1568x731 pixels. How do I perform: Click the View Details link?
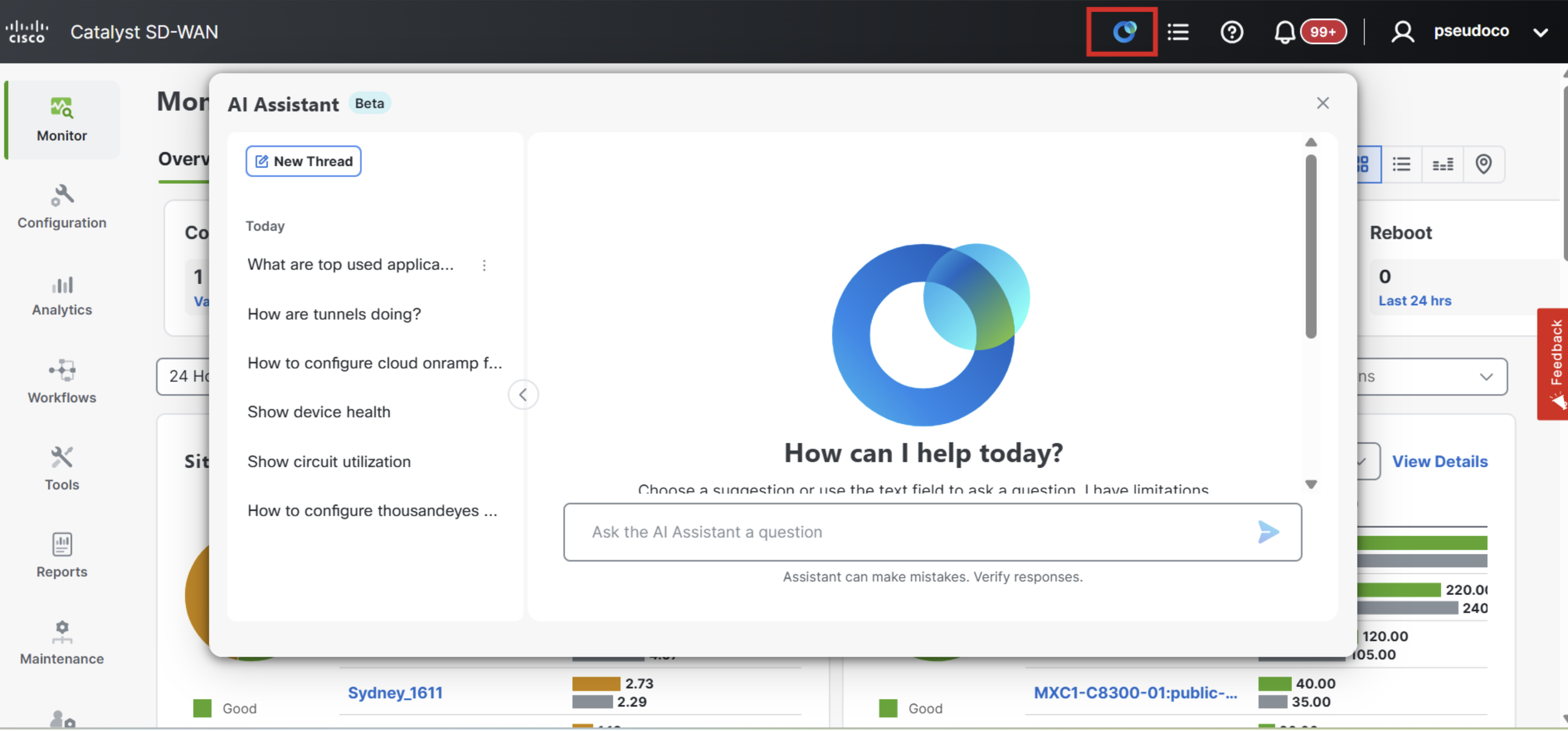click(x=1440, y=462)
